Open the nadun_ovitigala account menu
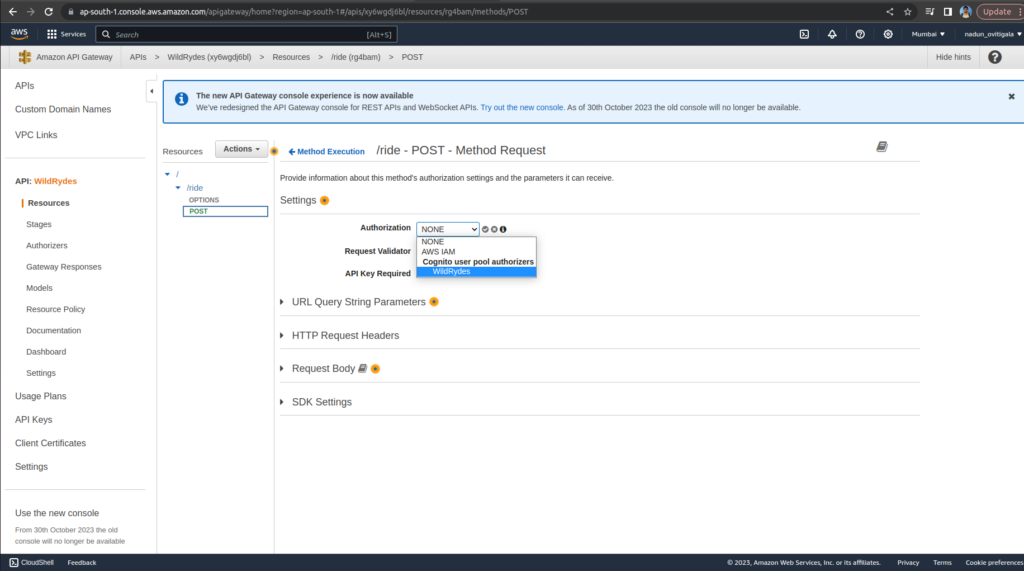Viewport: 1024px width, 571px height. tap(993, 34)
